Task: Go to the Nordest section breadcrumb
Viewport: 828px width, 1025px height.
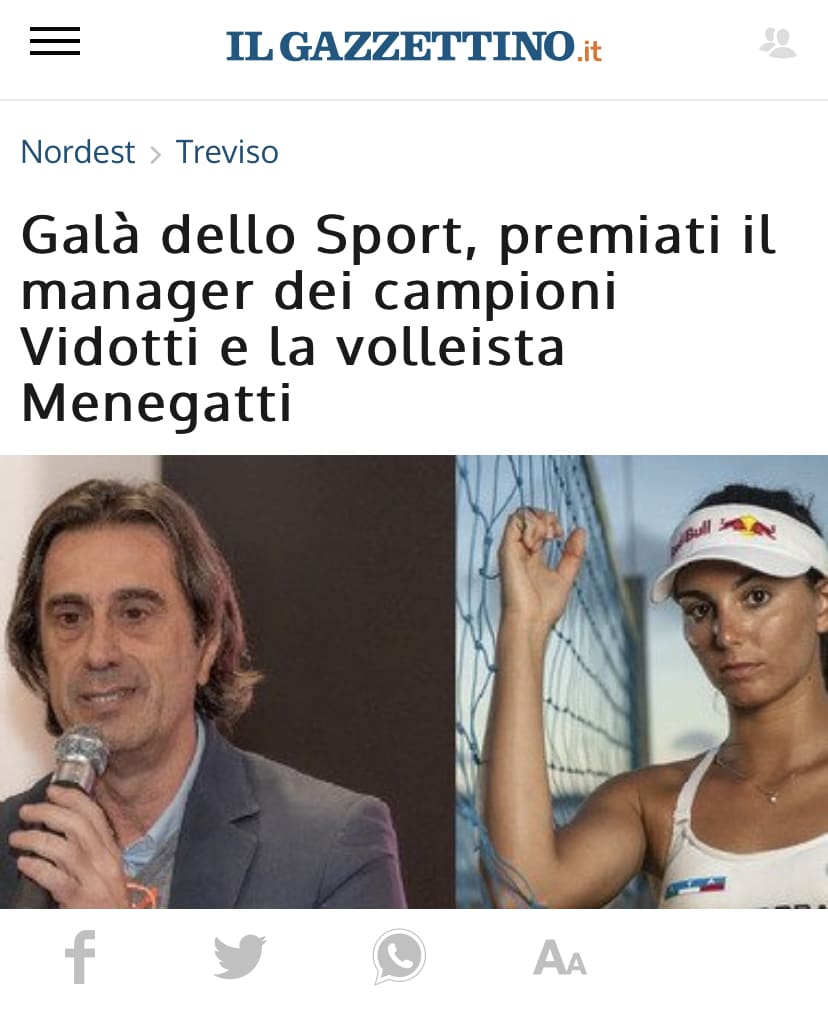Action: click(x=78, y=152)
